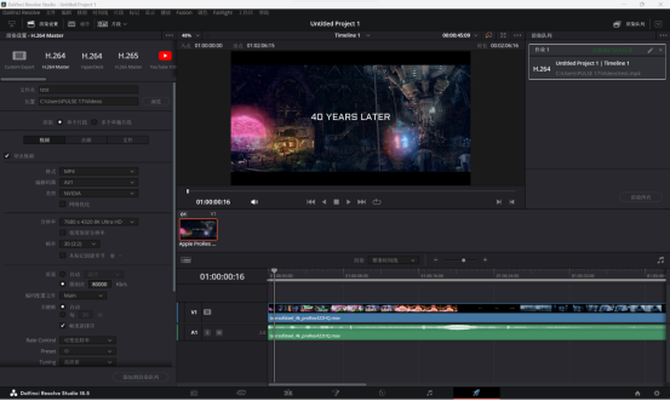Open the encoding profile dropdown Main
This screenshot has width=670, height=401.
pyautogui.click(x=83, y=295)
